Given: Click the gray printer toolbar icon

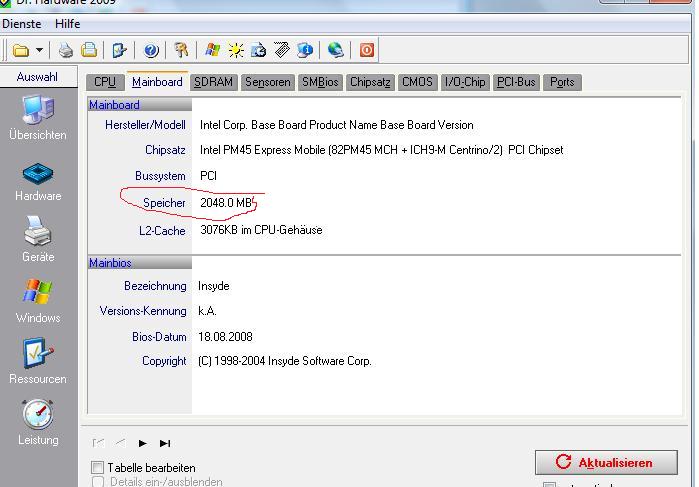Looking at the screenshot, I should point(66,50).
